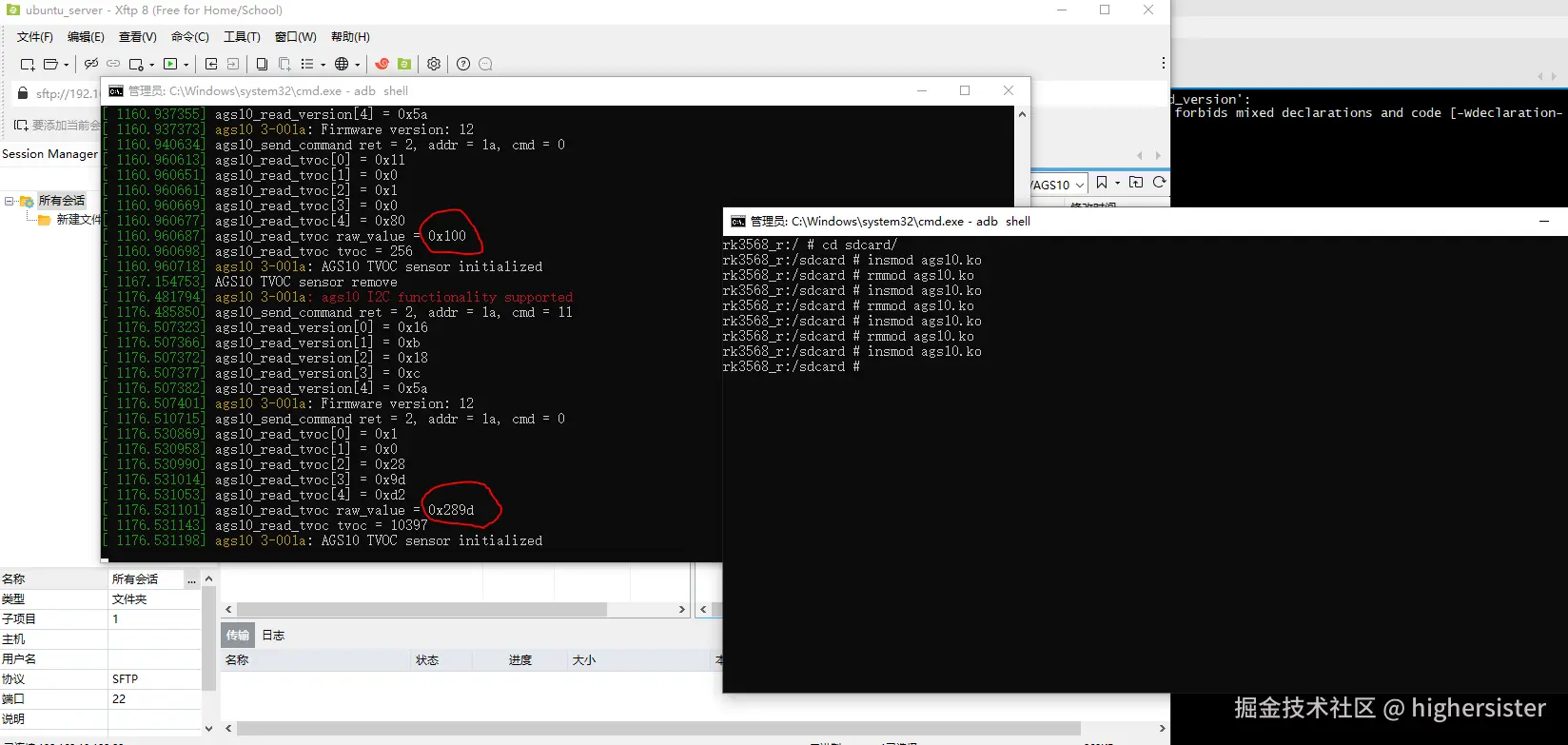Click the New Session toolbar icon
The width and height of the screenshot is (1568, 745).
pyautogui.click(x=28, y=64)
